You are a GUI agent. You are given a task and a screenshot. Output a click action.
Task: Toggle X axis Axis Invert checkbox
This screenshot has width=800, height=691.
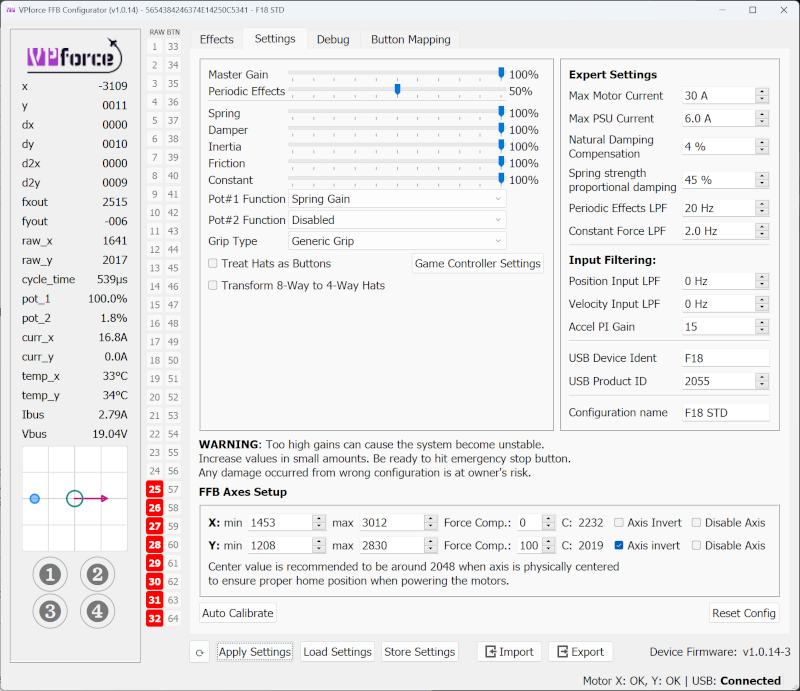click(619, 523)
